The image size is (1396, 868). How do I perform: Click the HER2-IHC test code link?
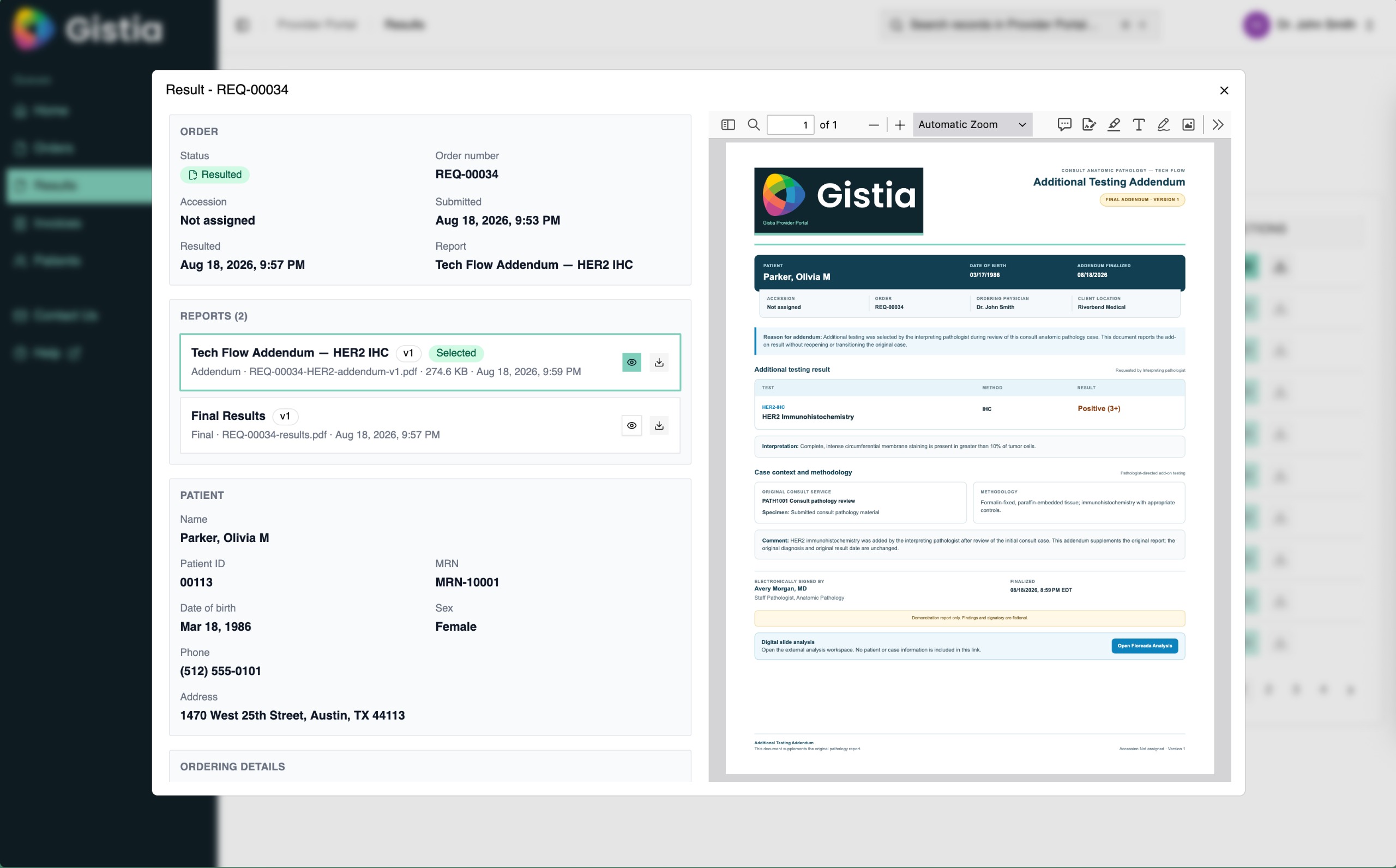click(x=773, y=407)
